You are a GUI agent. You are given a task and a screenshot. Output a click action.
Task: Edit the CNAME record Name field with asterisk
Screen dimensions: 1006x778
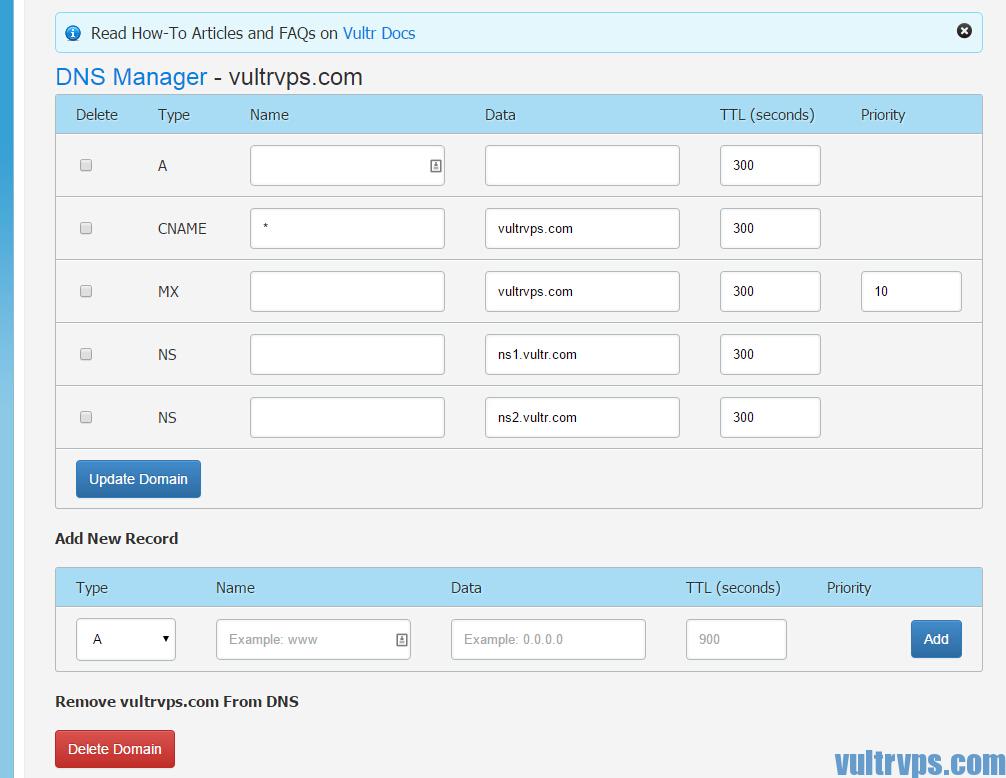click(x=347, y=228)
